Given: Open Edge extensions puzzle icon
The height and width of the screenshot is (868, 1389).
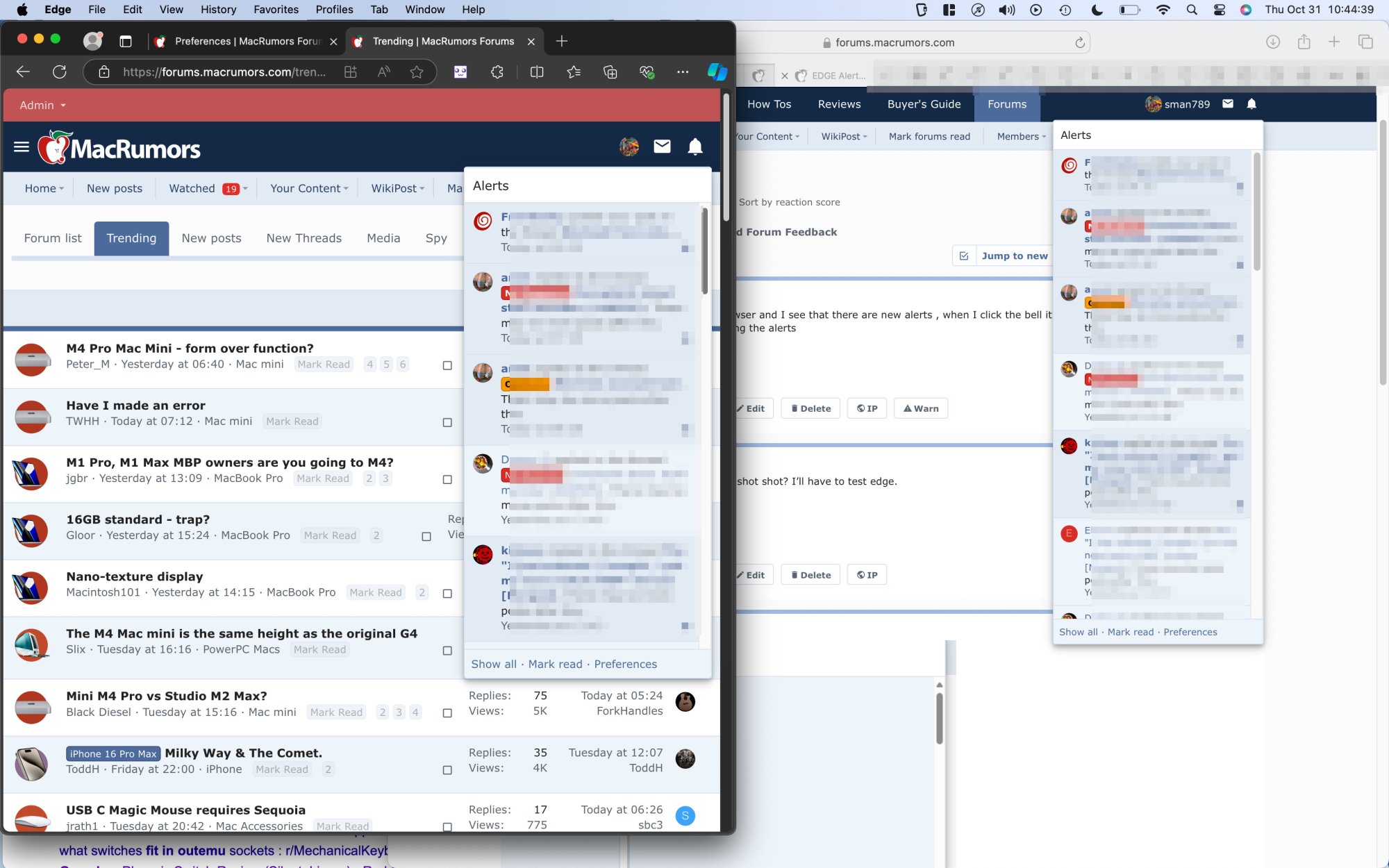Looking at the screenshot, I should (497, 72).
